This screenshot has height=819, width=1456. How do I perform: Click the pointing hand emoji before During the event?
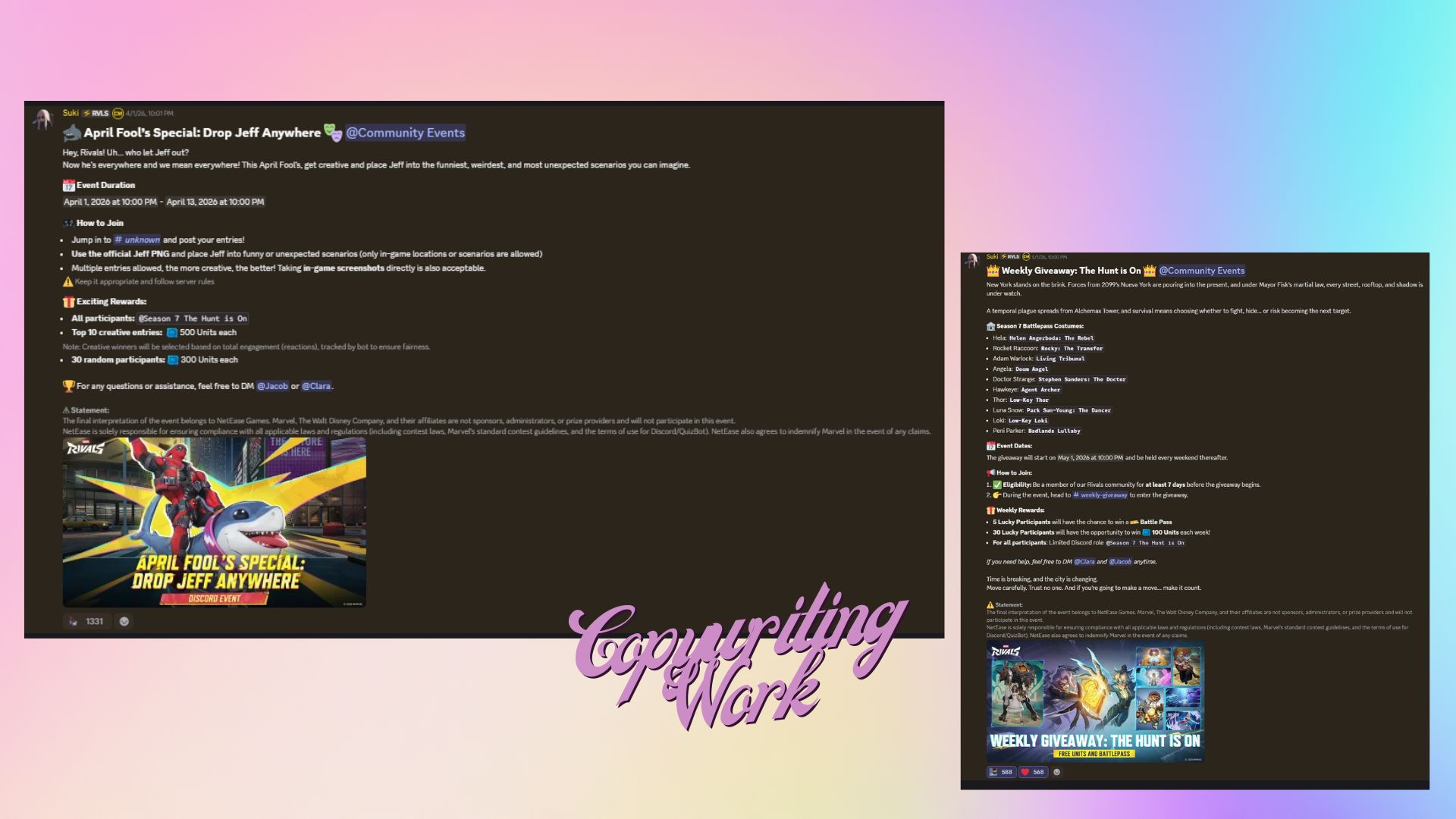pos(997,495)
